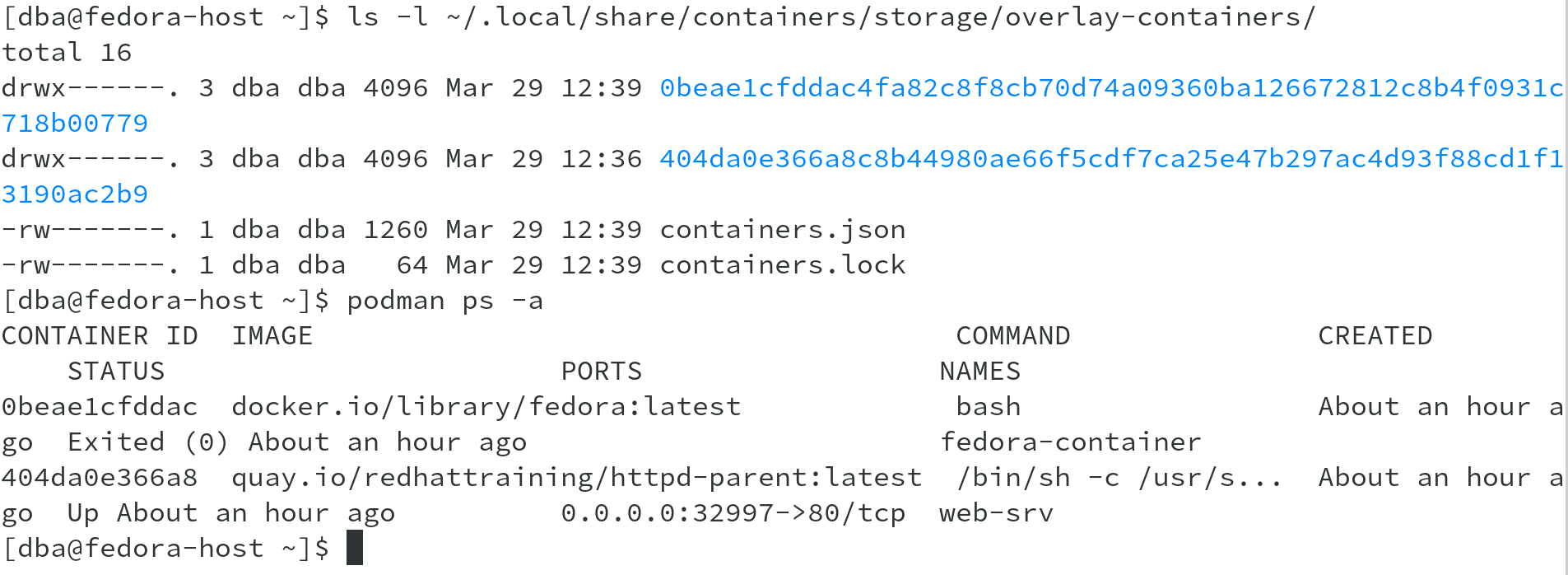The height and width of the screenshot is (575, 1568).
Task: Click the COMMAND column header
Action: pyautogui.click(x=1012, y=336)
